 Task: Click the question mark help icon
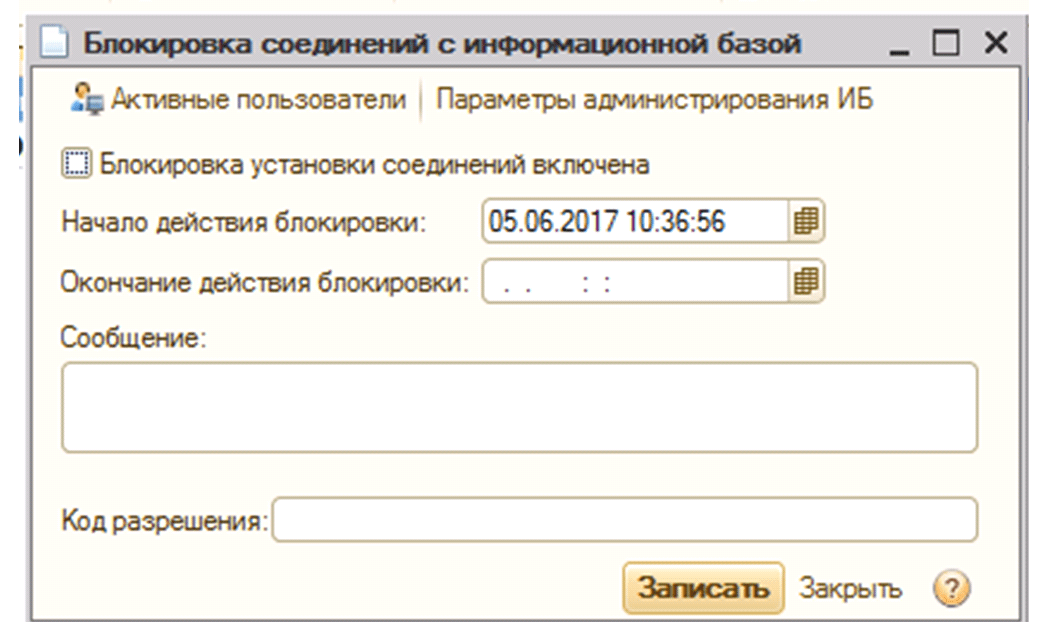952,590
